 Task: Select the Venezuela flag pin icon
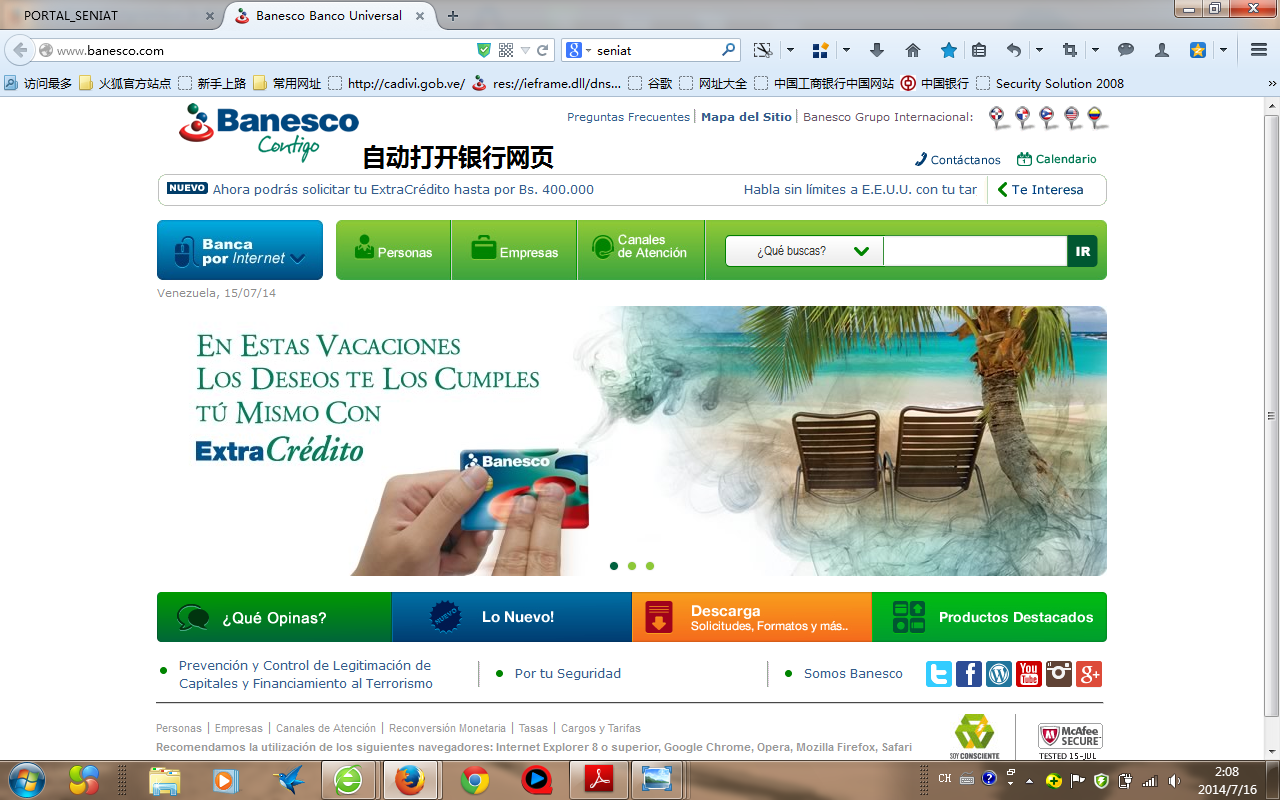(1098, 118)
